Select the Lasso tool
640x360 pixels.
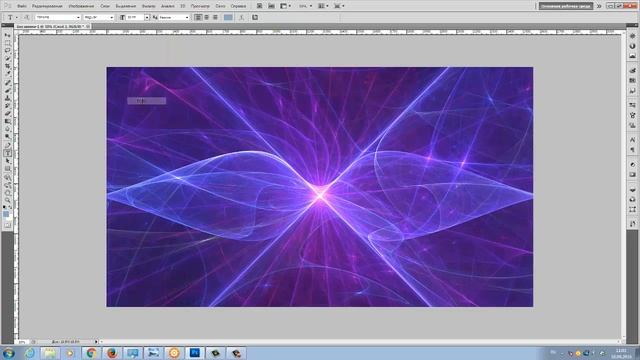7,51
